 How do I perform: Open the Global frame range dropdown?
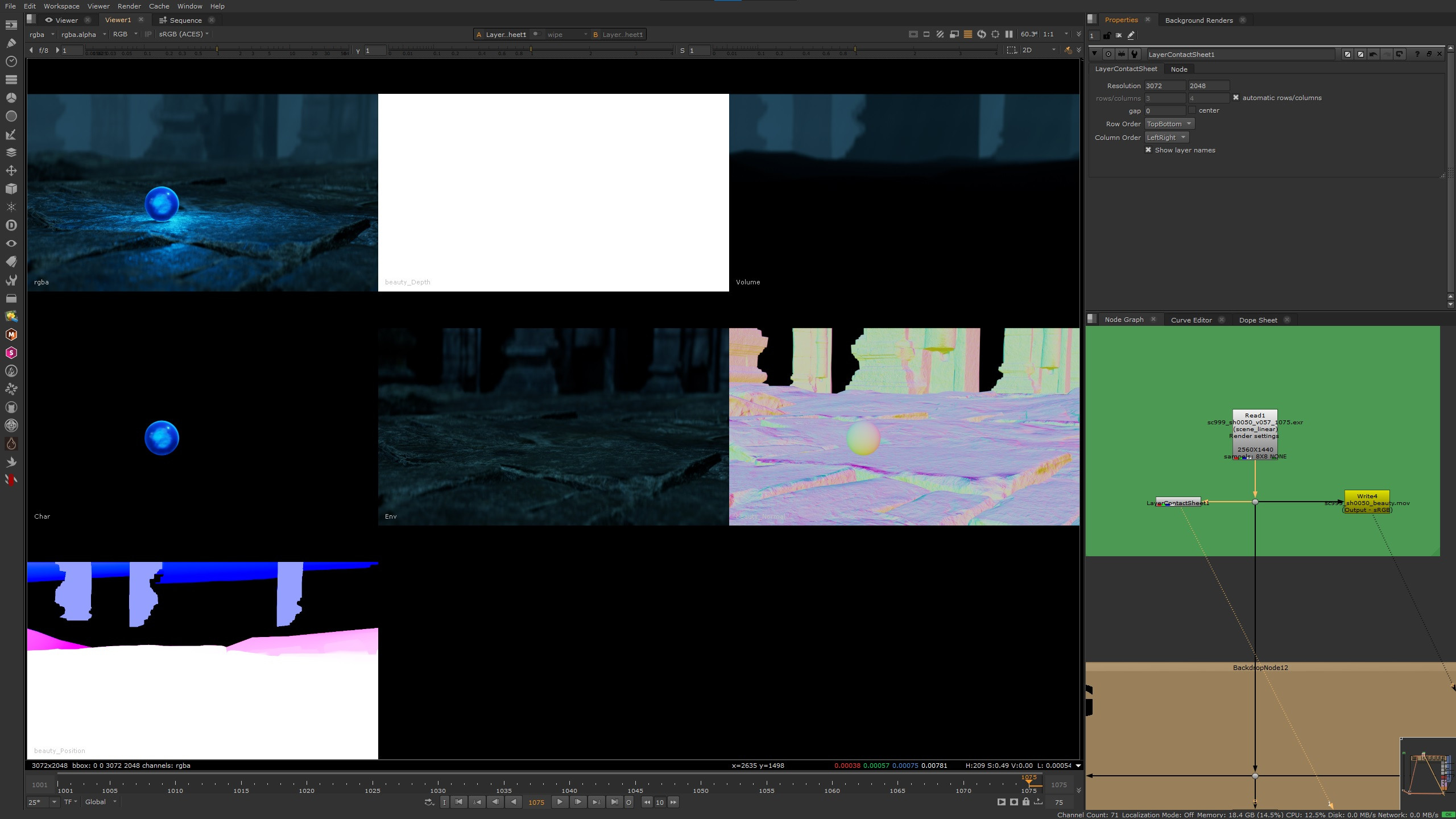pos(101,802)
